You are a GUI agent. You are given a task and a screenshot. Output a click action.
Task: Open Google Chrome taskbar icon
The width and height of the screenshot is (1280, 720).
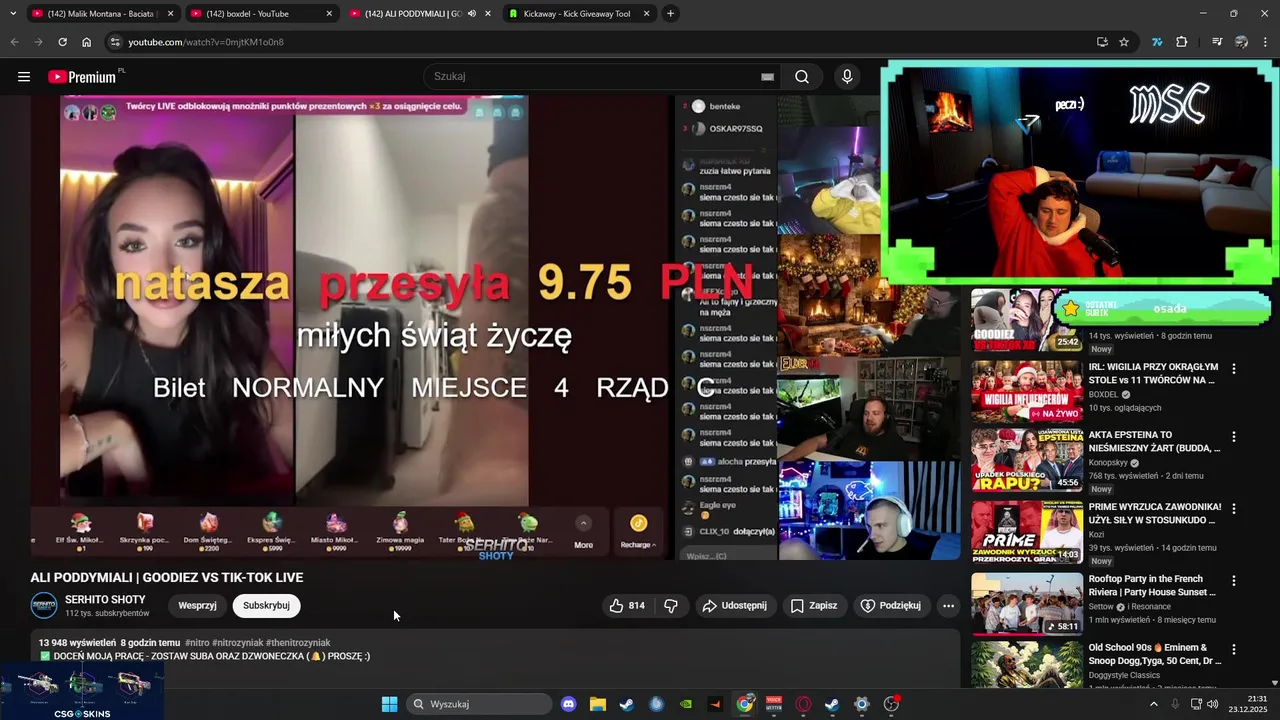tap(745, 704)
